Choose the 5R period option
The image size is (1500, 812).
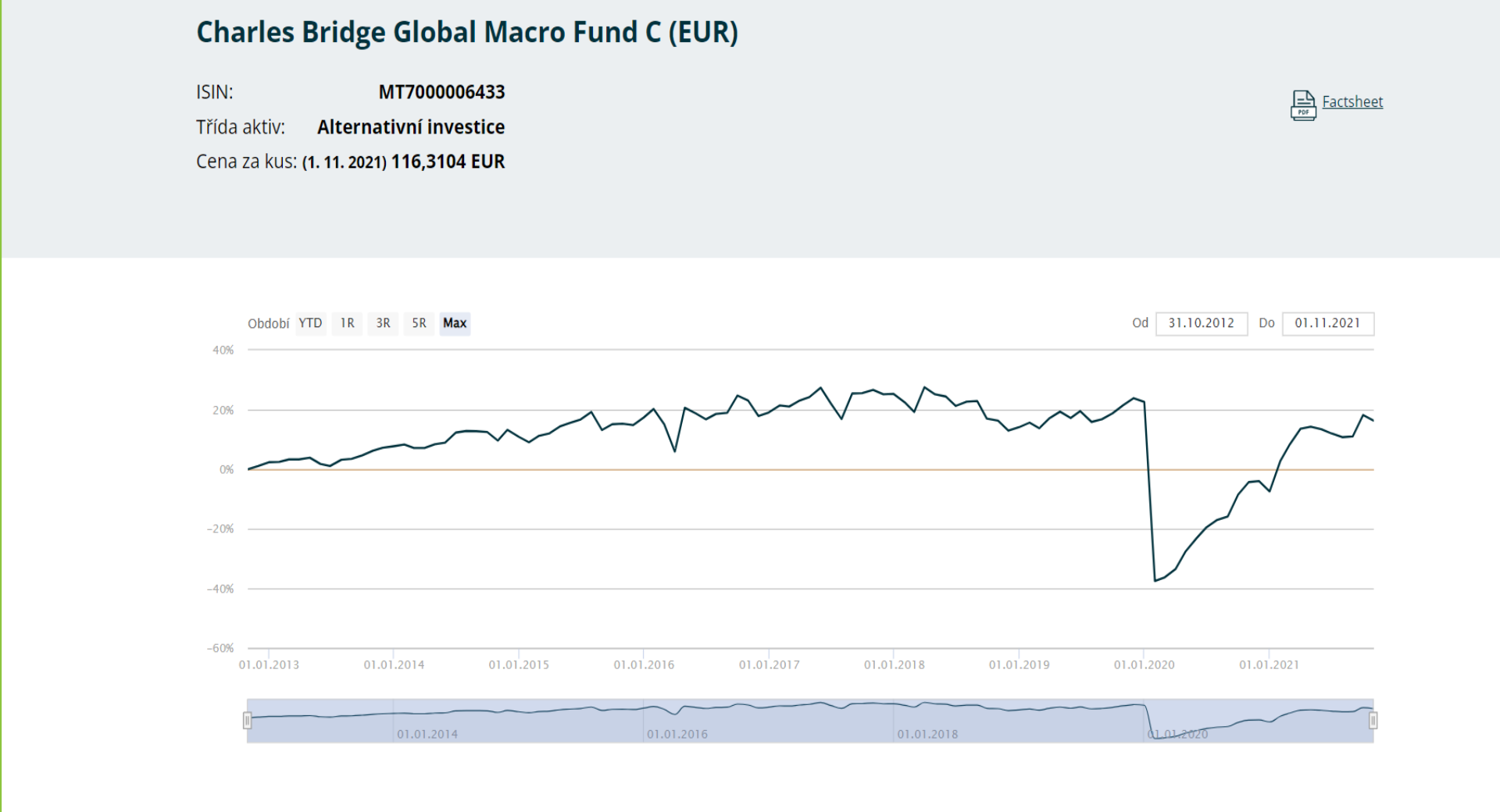click(x=419, y=323)
